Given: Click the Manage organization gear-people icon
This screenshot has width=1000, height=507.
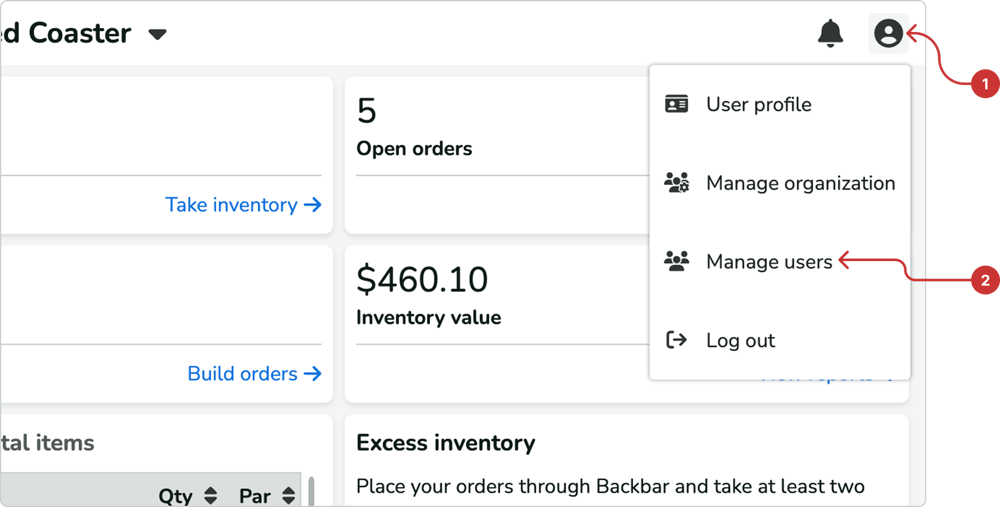Looking at the screenshot, I should (676, 183).
